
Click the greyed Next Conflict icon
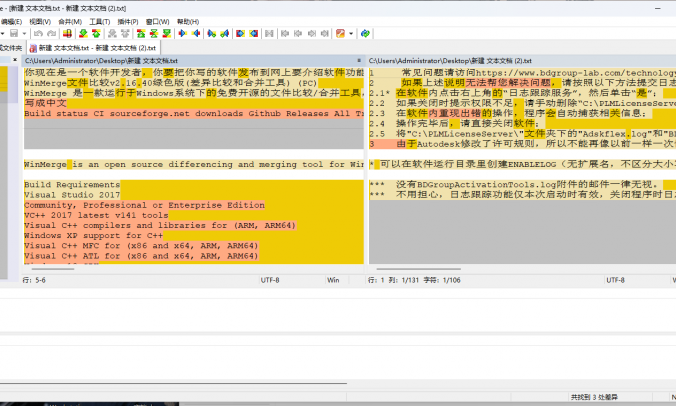[112, 33]
